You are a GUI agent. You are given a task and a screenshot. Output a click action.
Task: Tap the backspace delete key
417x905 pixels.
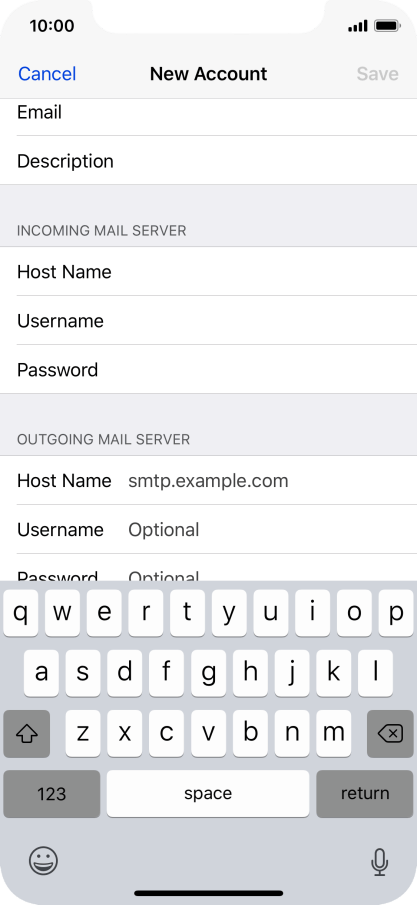click(390, 734)
